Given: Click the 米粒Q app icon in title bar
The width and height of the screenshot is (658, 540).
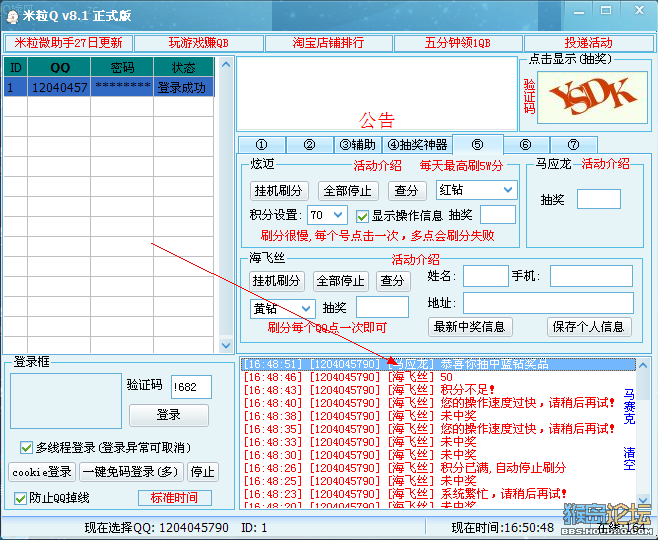Looking at the screenshot, I should (12, 16).
